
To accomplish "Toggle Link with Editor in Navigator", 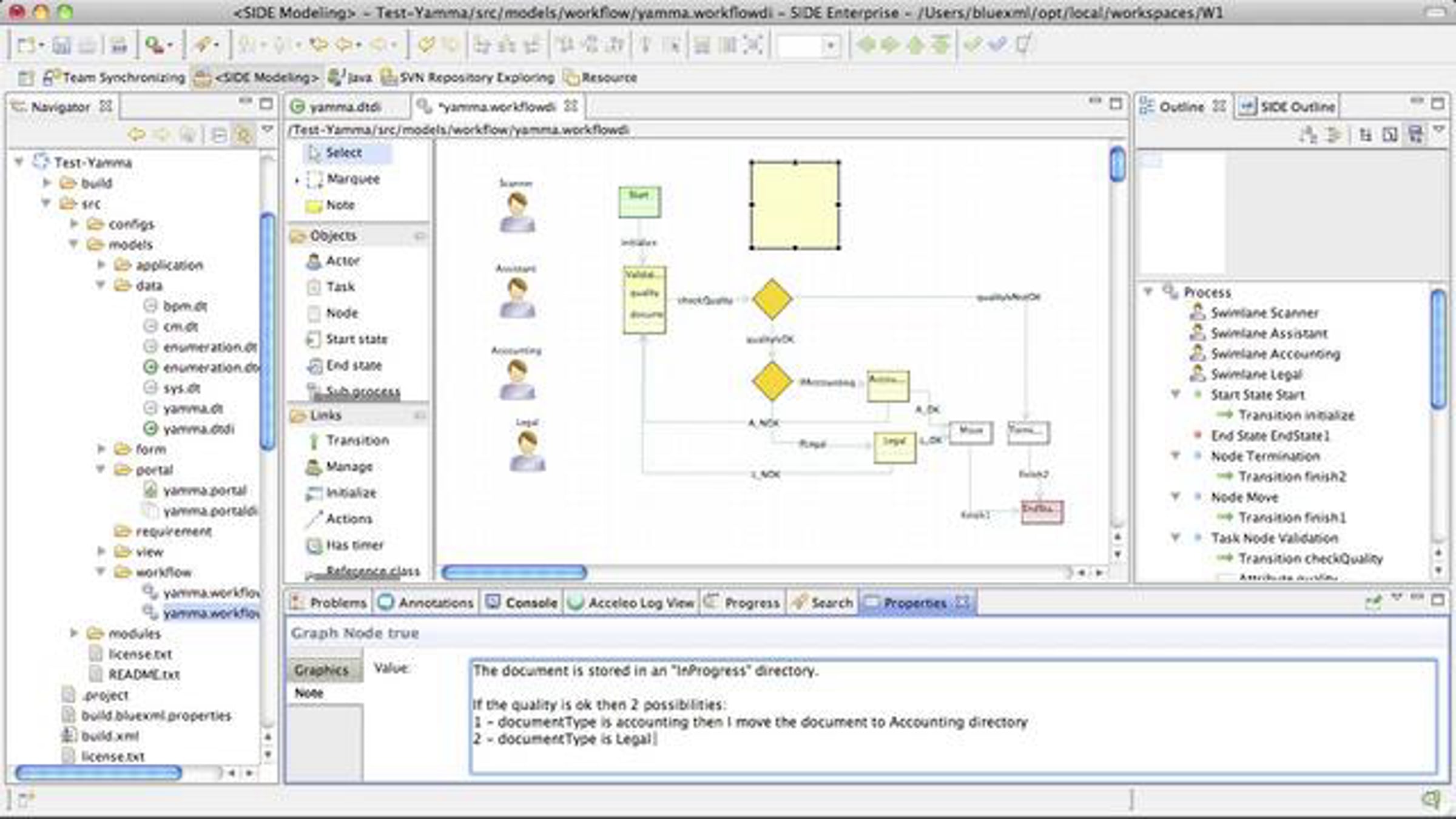I will coord(244,135).
